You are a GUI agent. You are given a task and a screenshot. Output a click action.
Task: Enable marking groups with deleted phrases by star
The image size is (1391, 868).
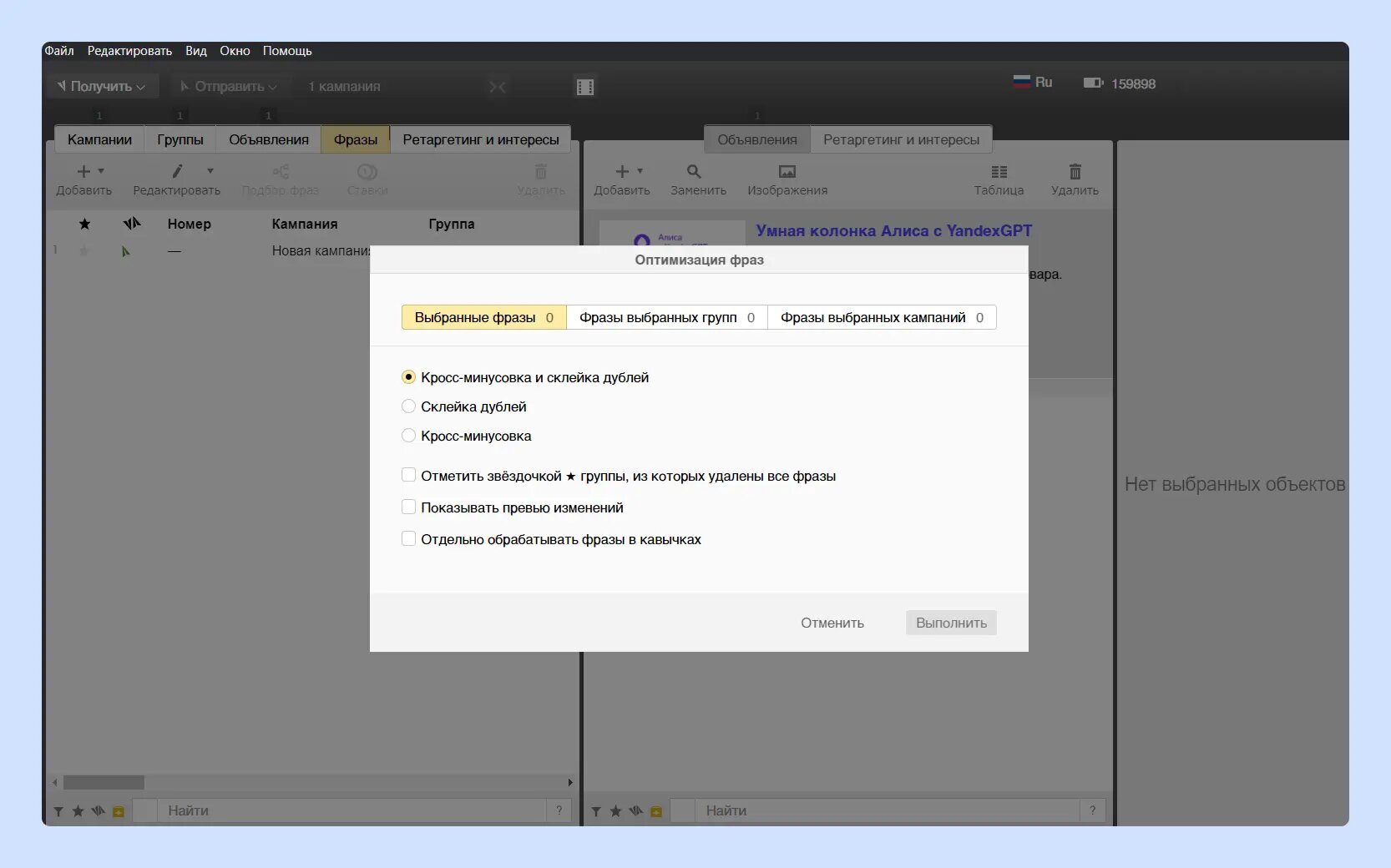408,476
